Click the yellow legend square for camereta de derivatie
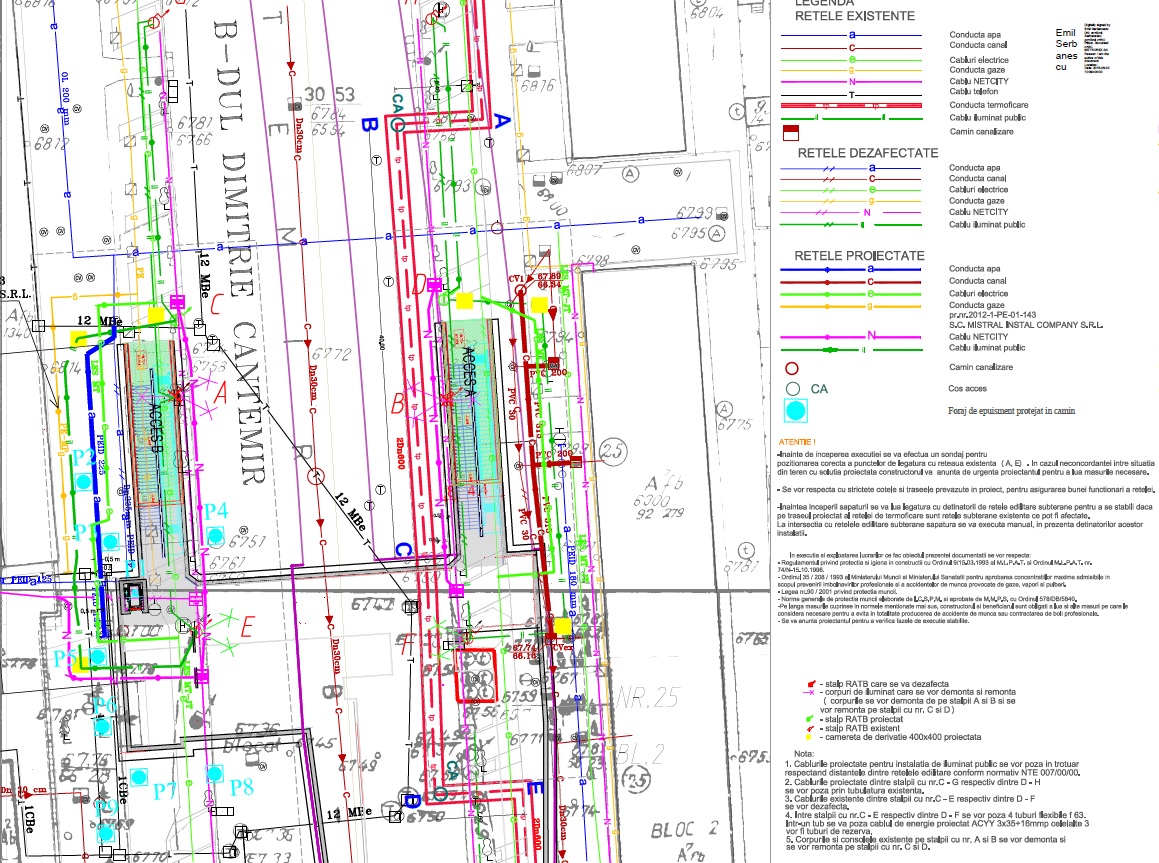Screen dimensions: 1159x863 (x=809, y=737)
